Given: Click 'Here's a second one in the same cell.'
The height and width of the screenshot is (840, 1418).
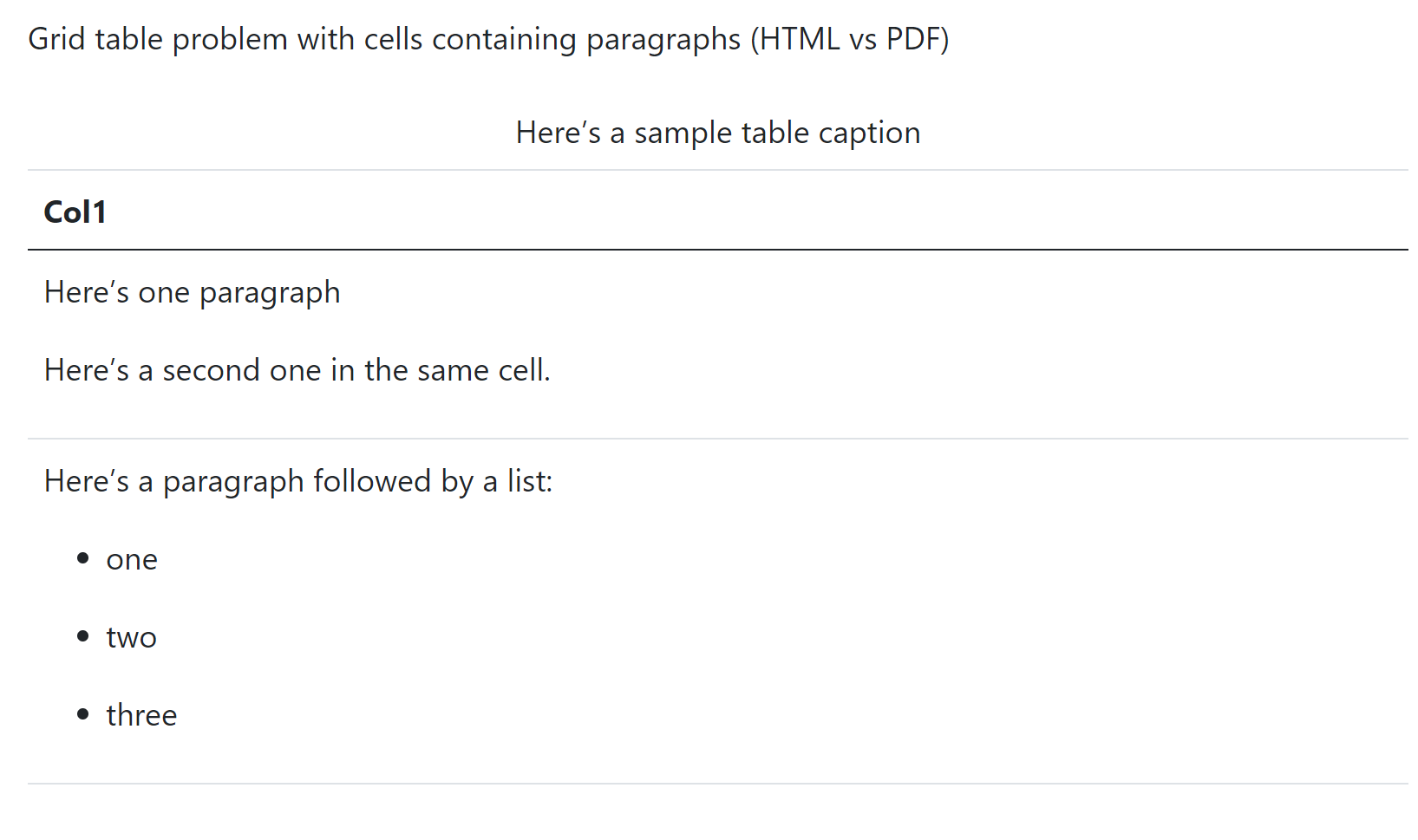Looking at the screenshot, I should tap(297, 370).
